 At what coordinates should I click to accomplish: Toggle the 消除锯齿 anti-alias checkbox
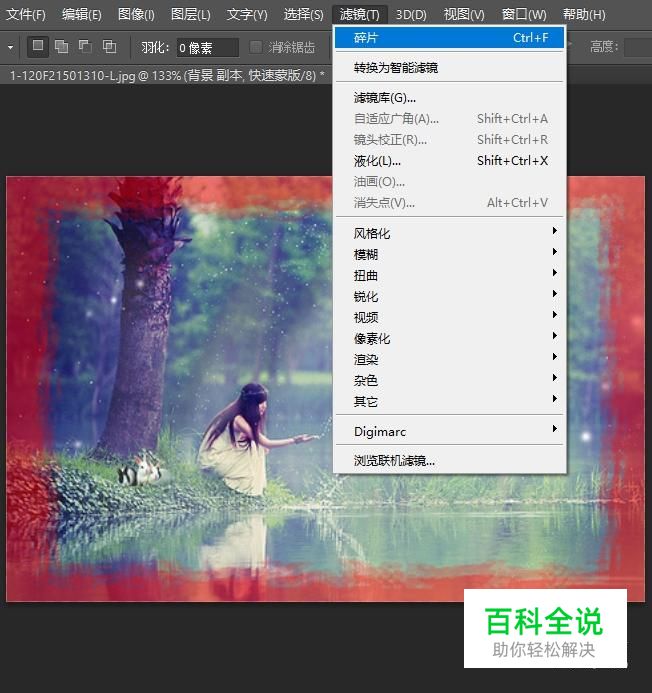coord(256,47)
